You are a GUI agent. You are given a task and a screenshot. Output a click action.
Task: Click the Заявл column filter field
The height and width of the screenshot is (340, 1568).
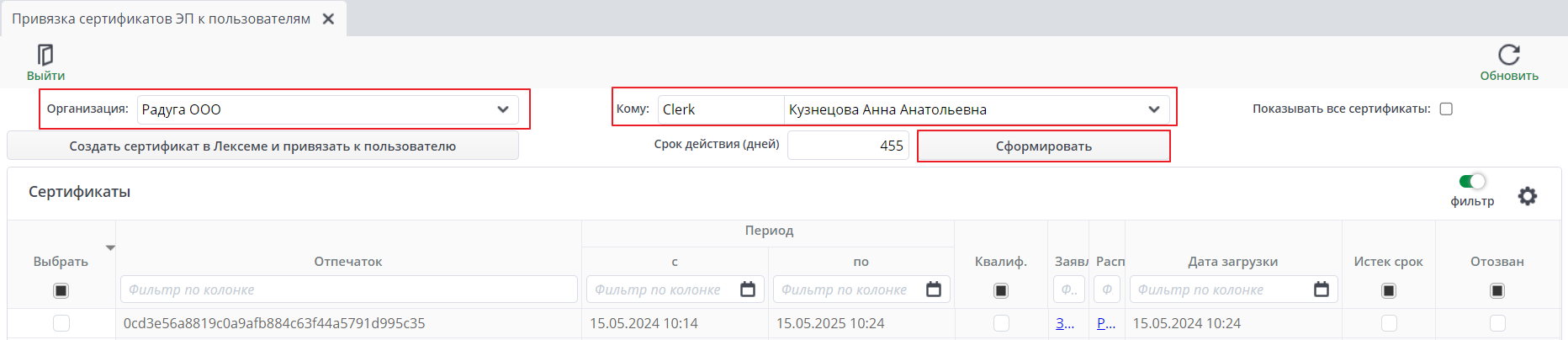[x=1068, y=290]
